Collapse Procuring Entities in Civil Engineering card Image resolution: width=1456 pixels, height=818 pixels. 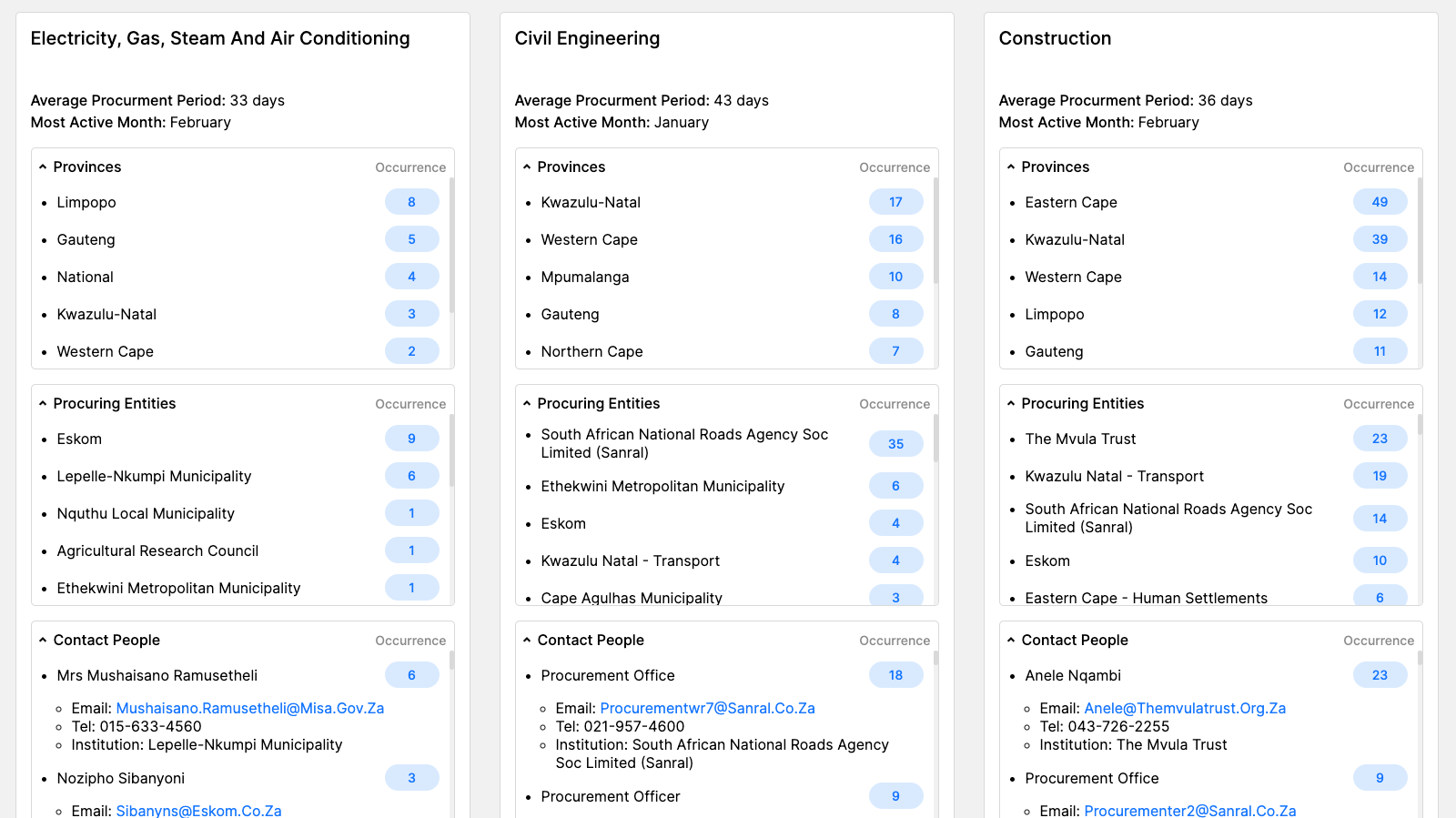tap(527, 403)
